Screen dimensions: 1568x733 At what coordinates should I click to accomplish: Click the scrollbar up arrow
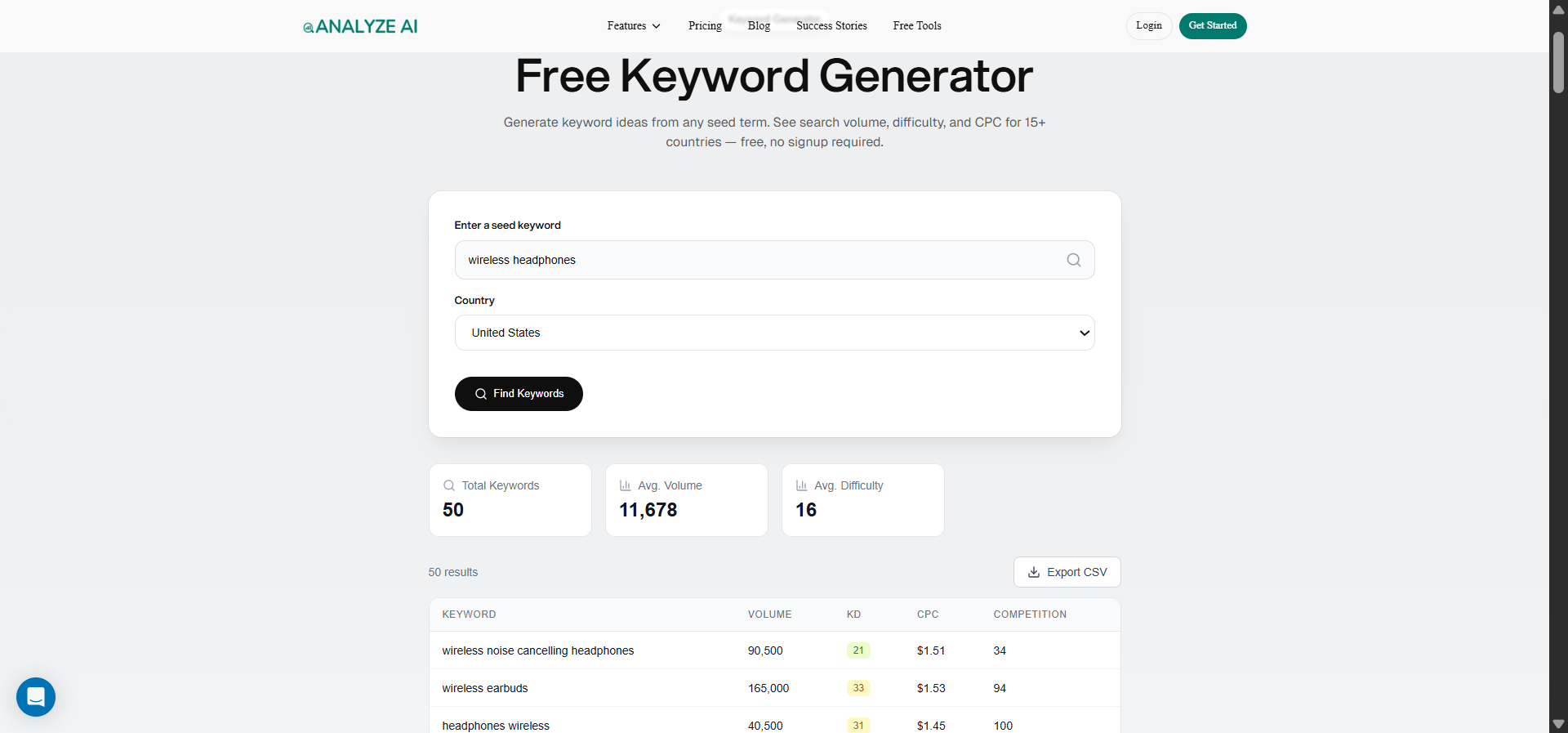pyautogui.click(x=1558, y=8)
